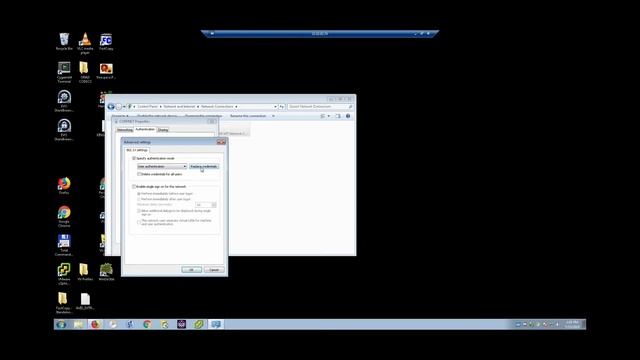640x360 pixels.
Task: Go back in Network Connections window
Action: pyautogui.click(x=111, y=107)
